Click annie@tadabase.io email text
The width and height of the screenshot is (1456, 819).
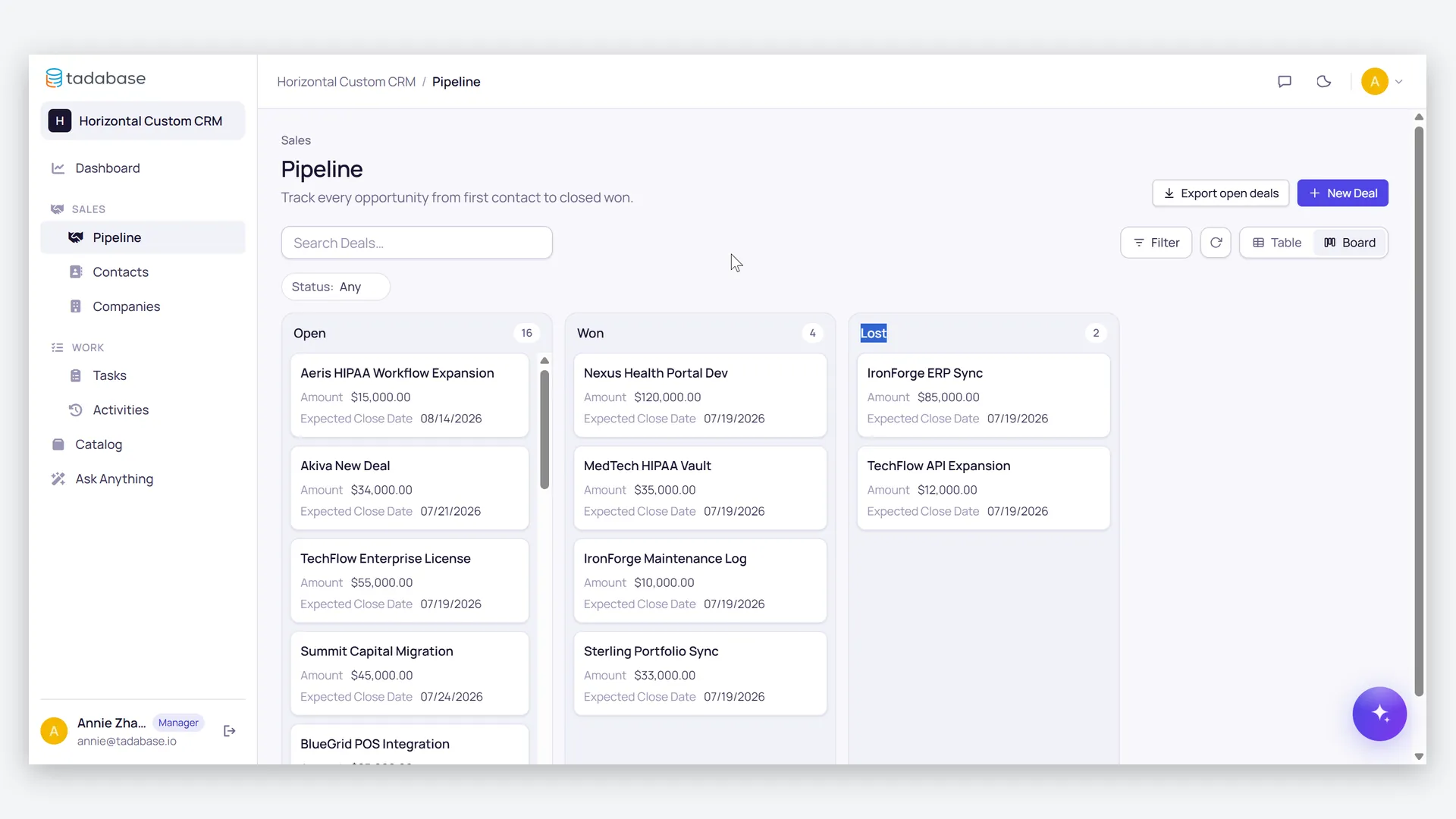pyautogui.click(x=127, y=742)
